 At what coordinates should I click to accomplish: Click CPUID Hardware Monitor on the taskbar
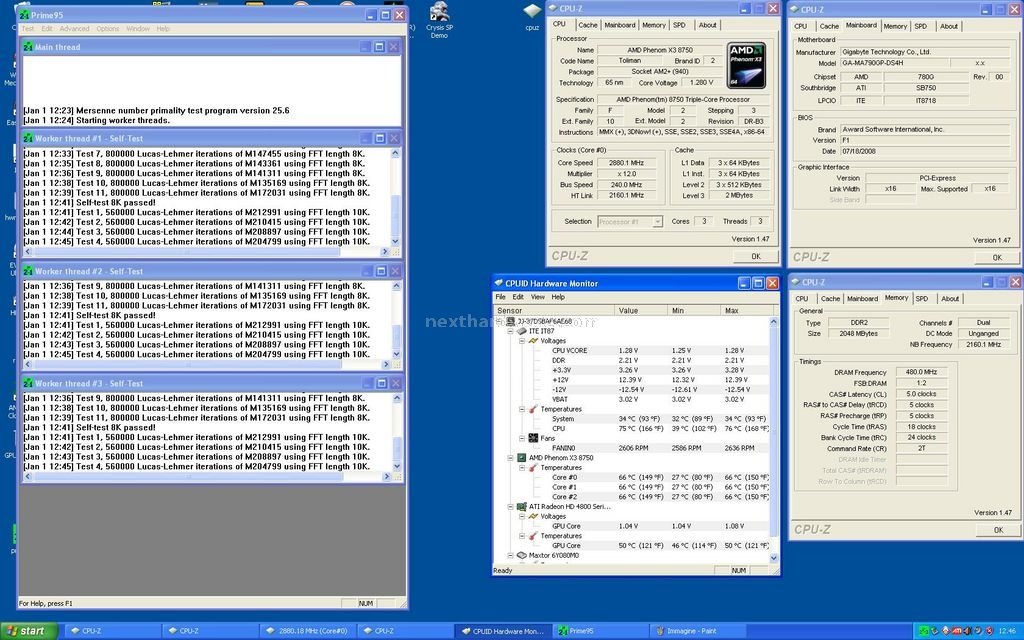[502, 631]
